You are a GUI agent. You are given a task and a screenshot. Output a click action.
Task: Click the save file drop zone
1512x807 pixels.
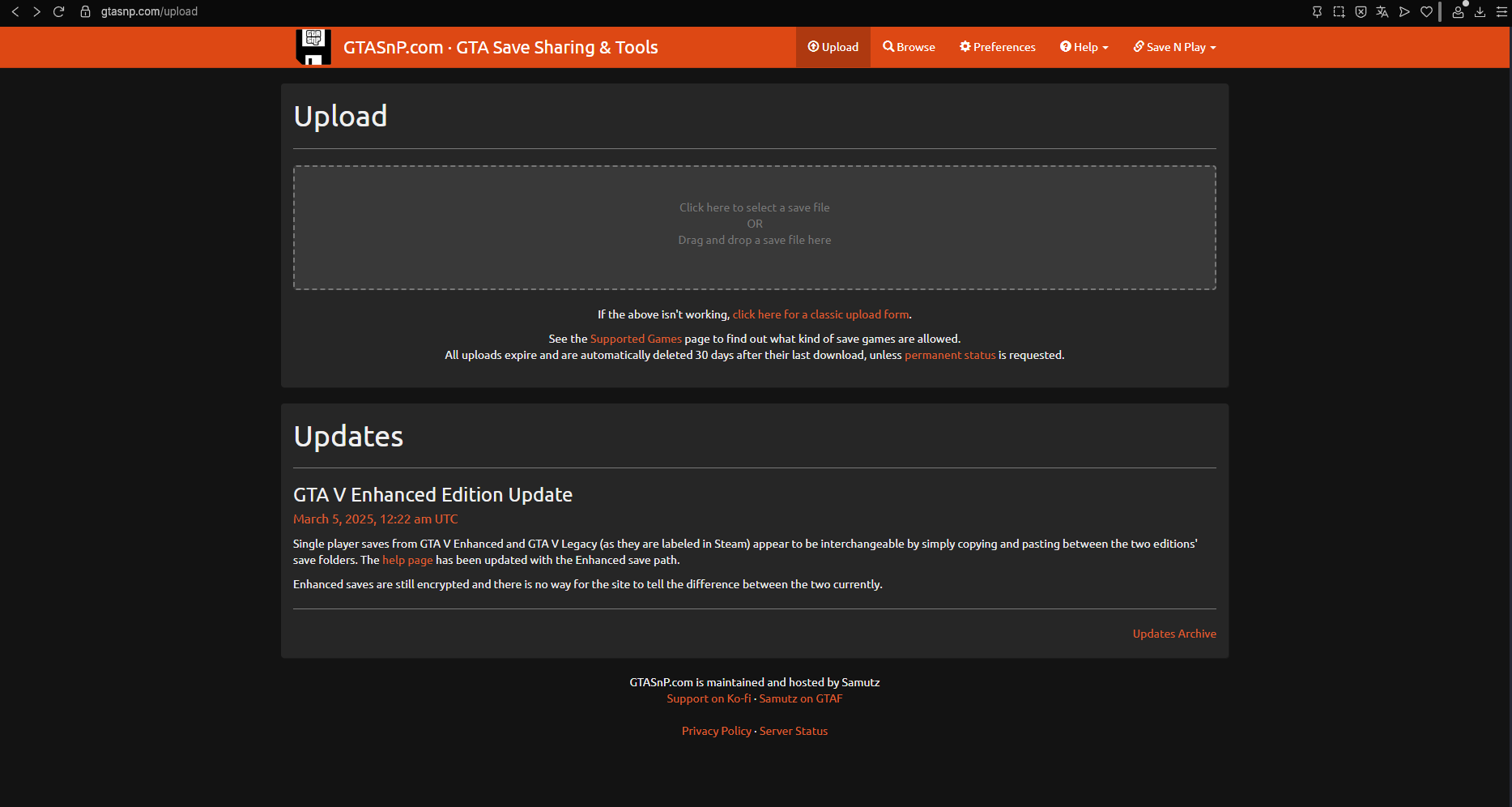754,228
